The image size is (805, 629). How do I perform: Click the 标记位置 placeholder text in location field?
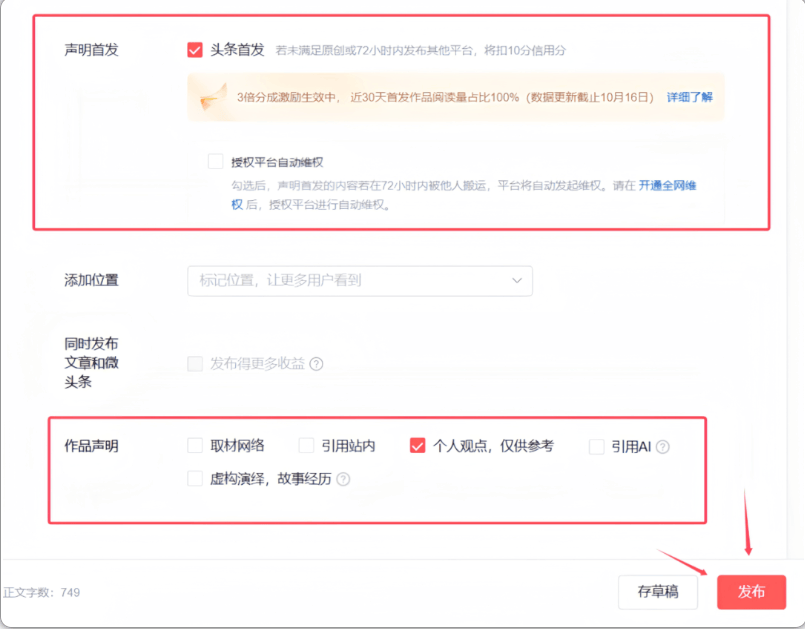click(279, 281)
